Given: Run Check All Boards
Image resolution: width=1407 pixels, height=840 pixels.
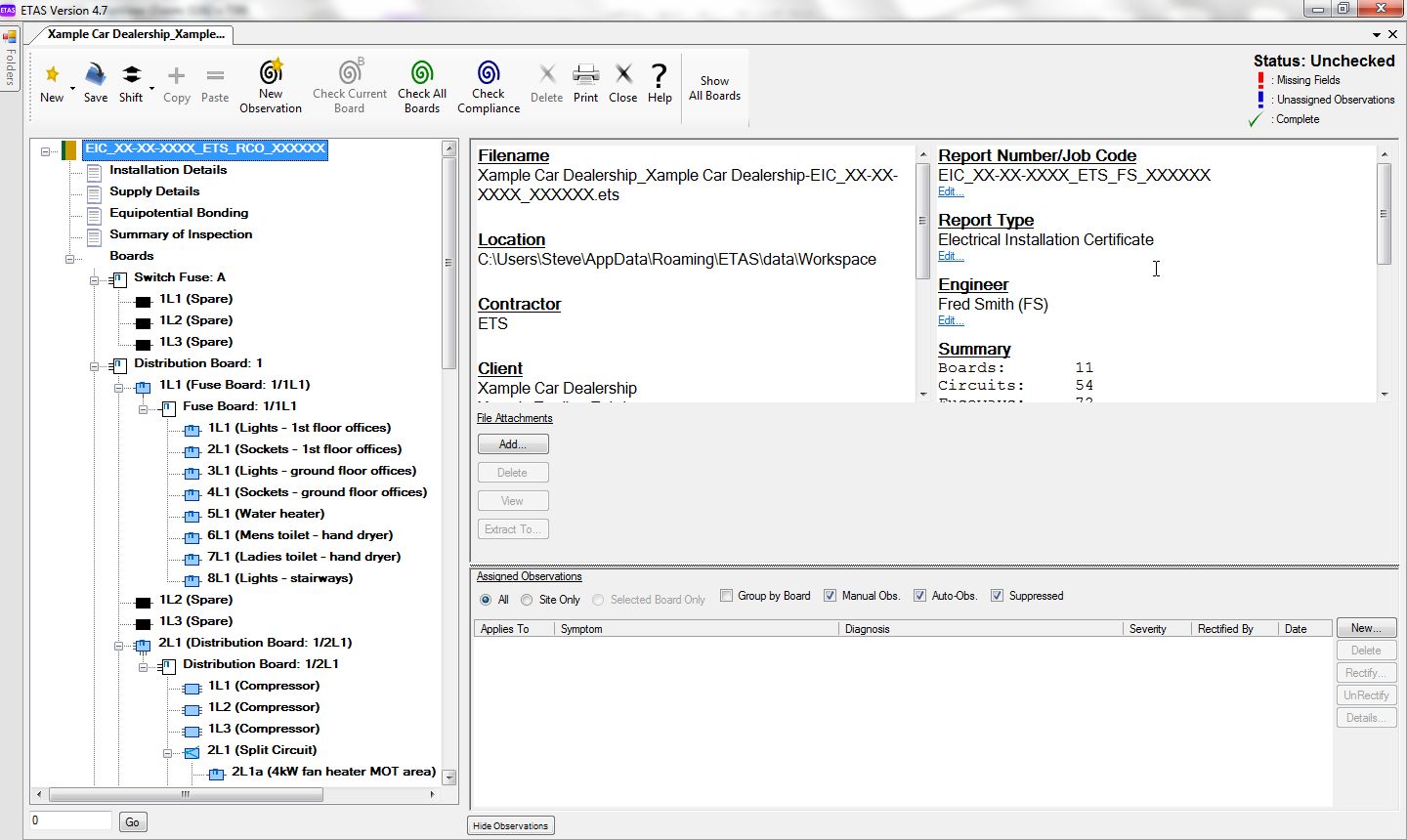Looking at the screenshot, I should coord(422,86).
